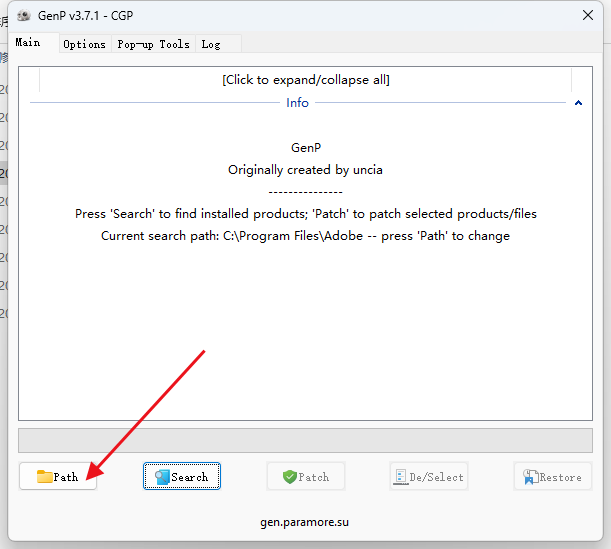Click the Restore button
This screenshot has width=611, height=549.
[553, 476]
